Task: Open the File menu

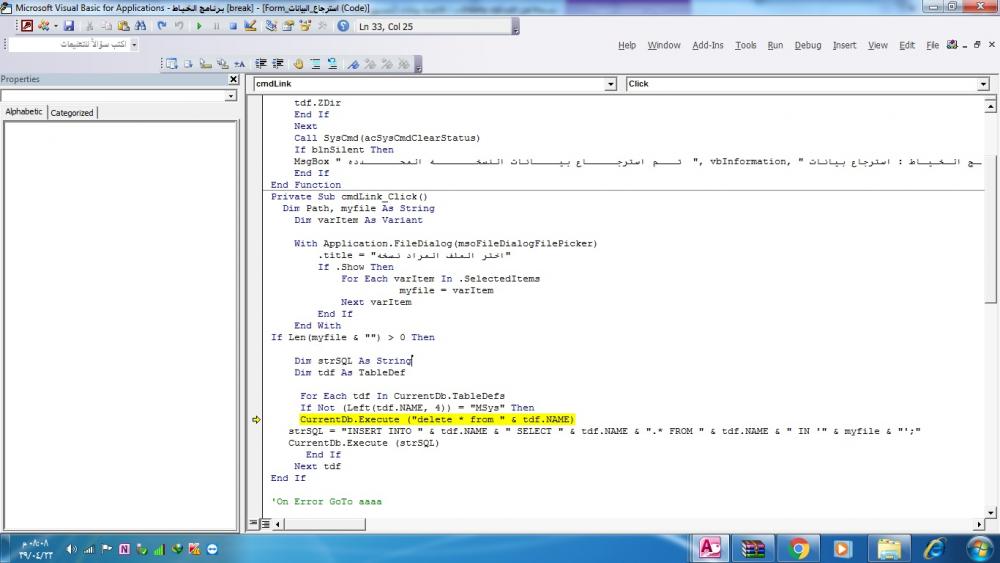Action: click(x=932, y=45)
